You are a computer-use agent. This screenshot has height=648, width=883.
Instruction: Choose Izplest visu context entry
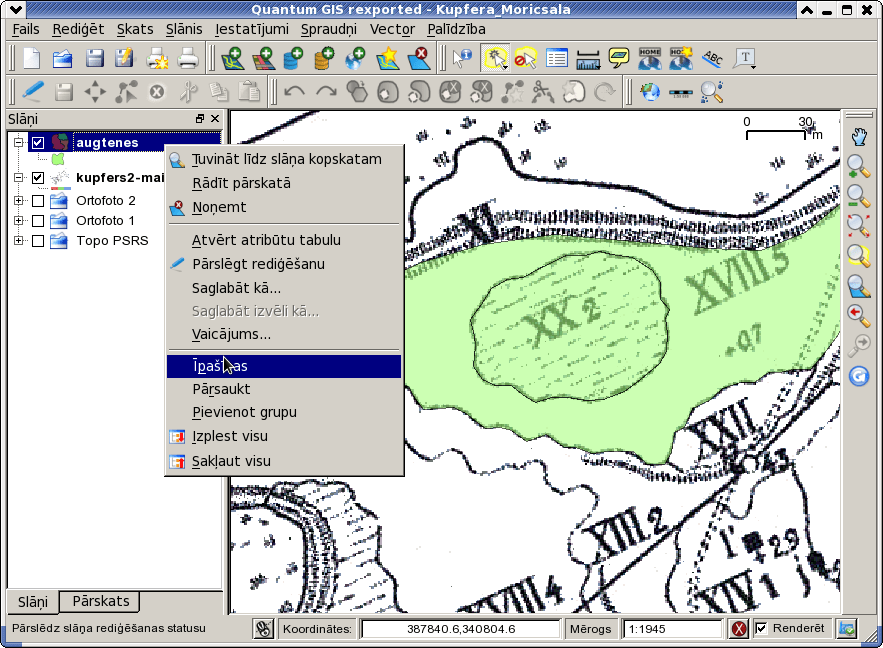(284, 436)
